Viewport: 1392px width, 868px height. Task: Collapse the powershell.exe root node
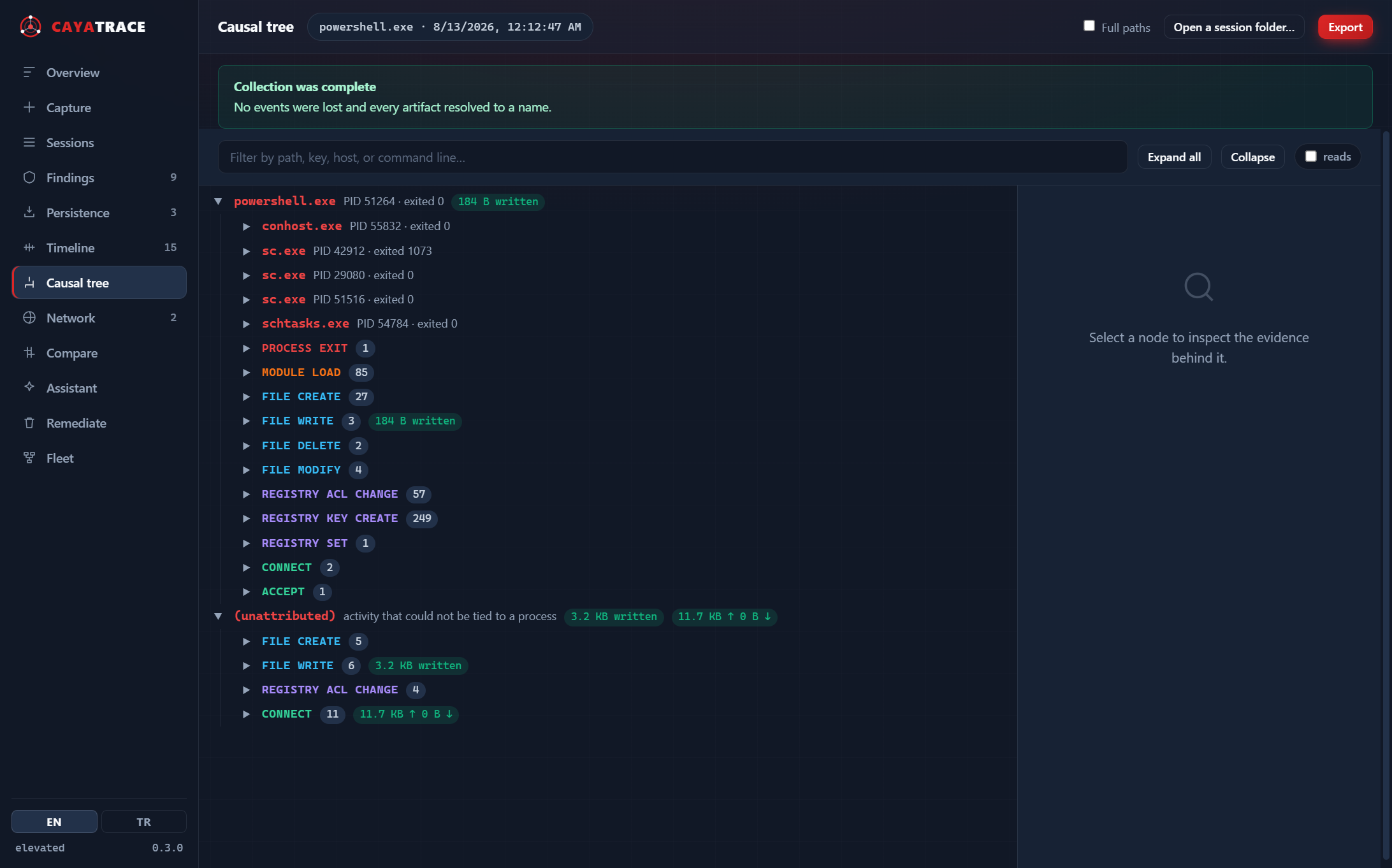pyautogui.click(x=218, y=201)
